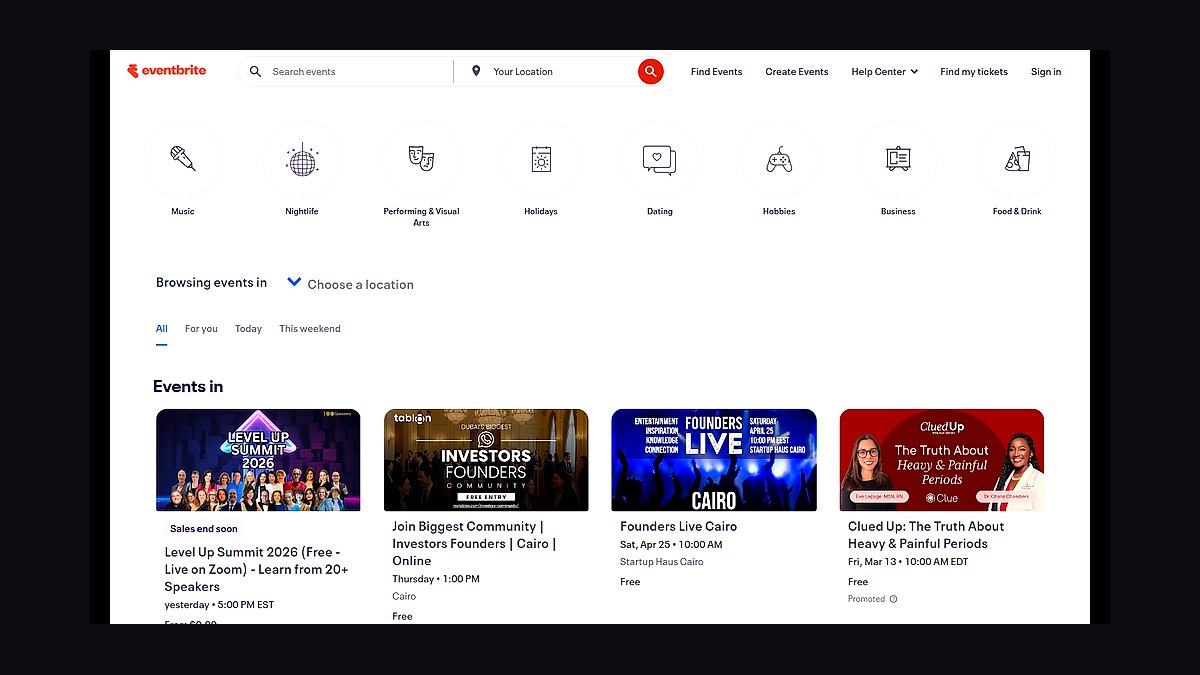Open Clued Up: The Truth About title
The image size is (1200, 675).
(926, 535)
